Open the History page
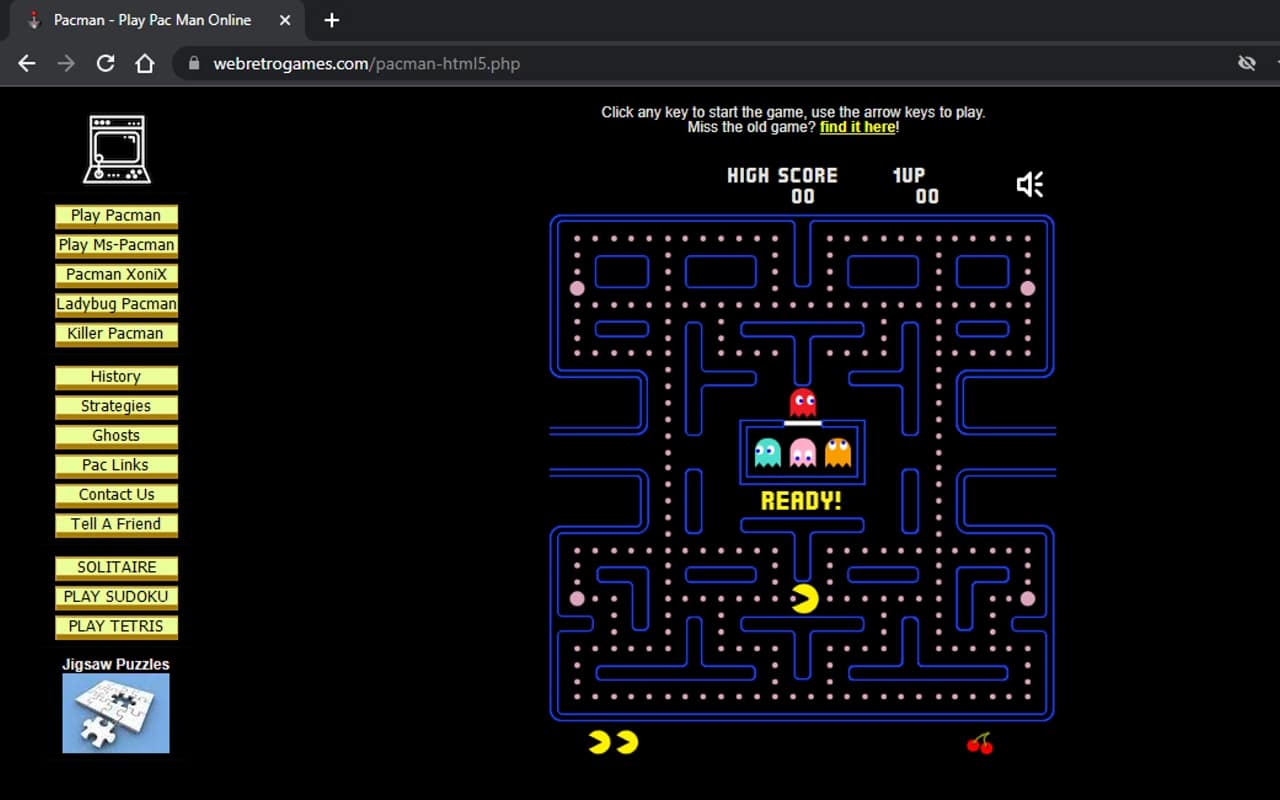The image size is (1280, 800). coord(116,377)
